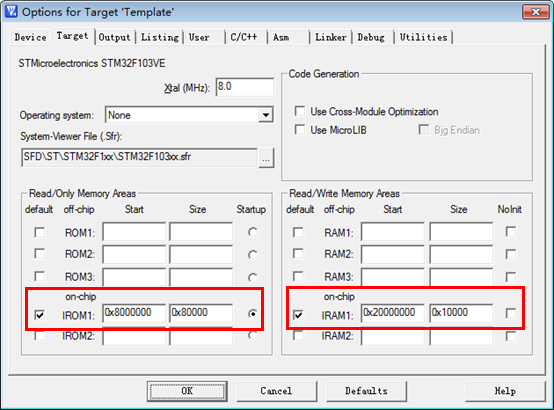Screen dimensions: 554x410
Task: Click the ROM3 Start field
Action: (x=134, y=277)
